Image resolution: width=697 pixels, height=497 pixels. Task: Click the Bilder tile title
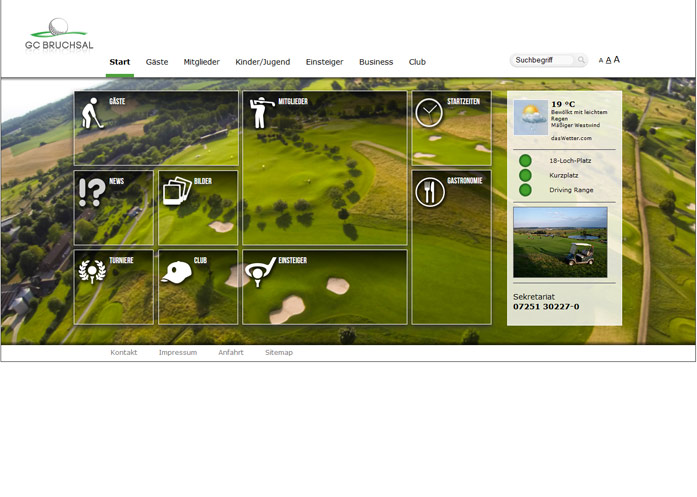(203, 181)
